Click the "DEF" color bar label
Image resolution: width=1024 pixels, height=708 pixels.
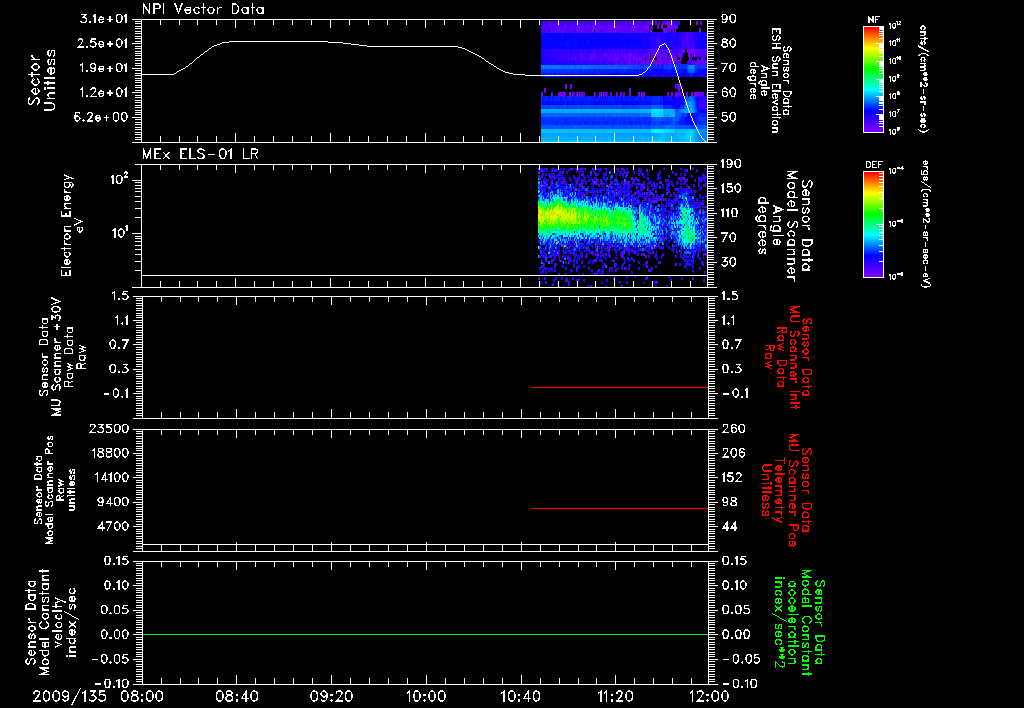874,165
